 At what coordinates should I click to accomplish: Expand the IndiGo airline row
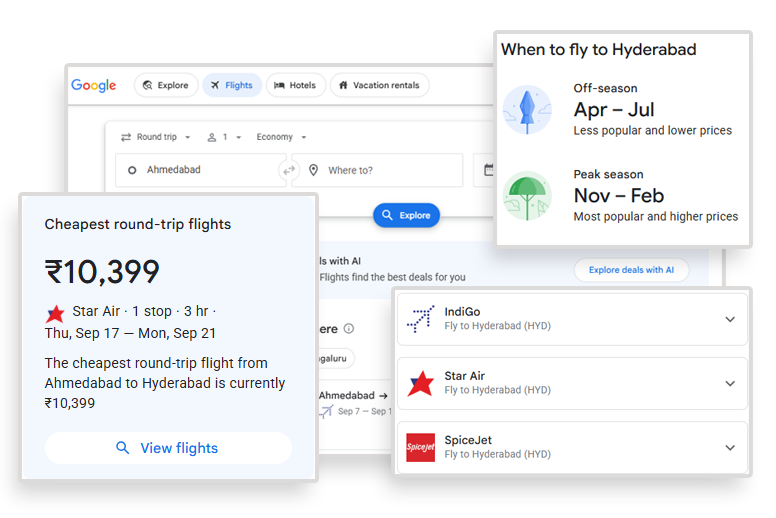tap(572, 319)
